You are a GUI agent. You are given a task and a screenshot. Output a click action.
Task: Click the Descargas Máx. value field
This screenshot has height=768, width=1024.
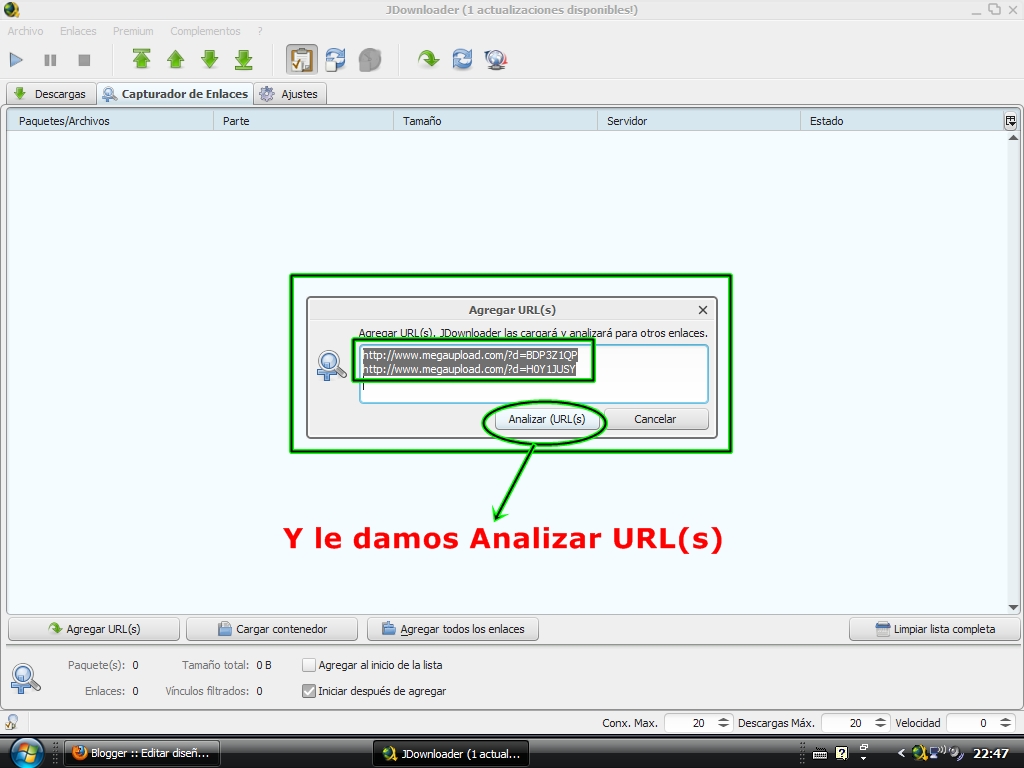coord(848,723)
